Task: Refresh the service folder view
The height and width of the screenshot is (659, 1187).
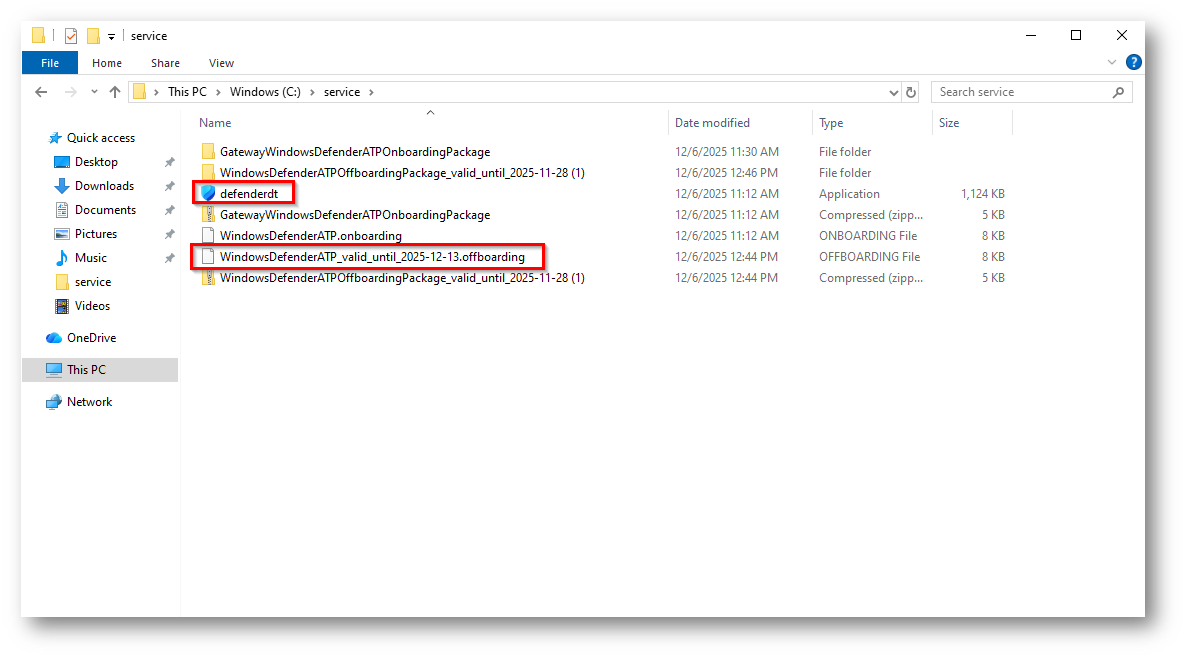Action: tap(911, 92)
